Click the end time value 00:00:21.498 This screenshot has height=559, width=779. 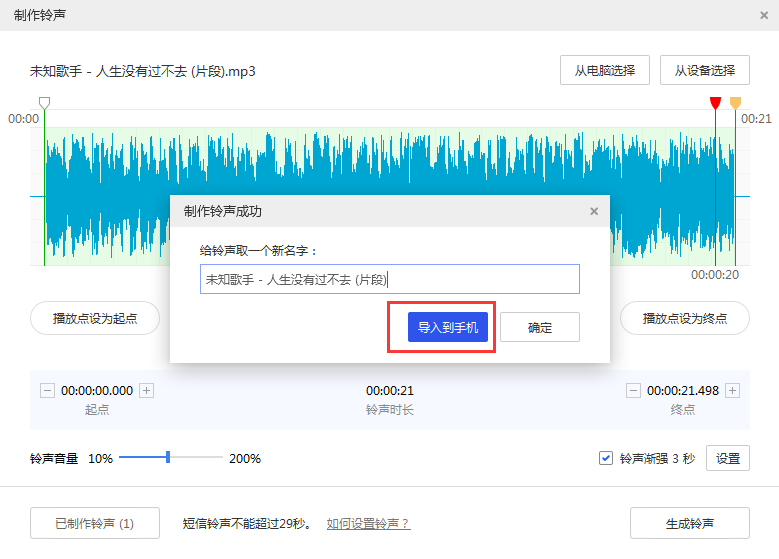pos(683,391)
